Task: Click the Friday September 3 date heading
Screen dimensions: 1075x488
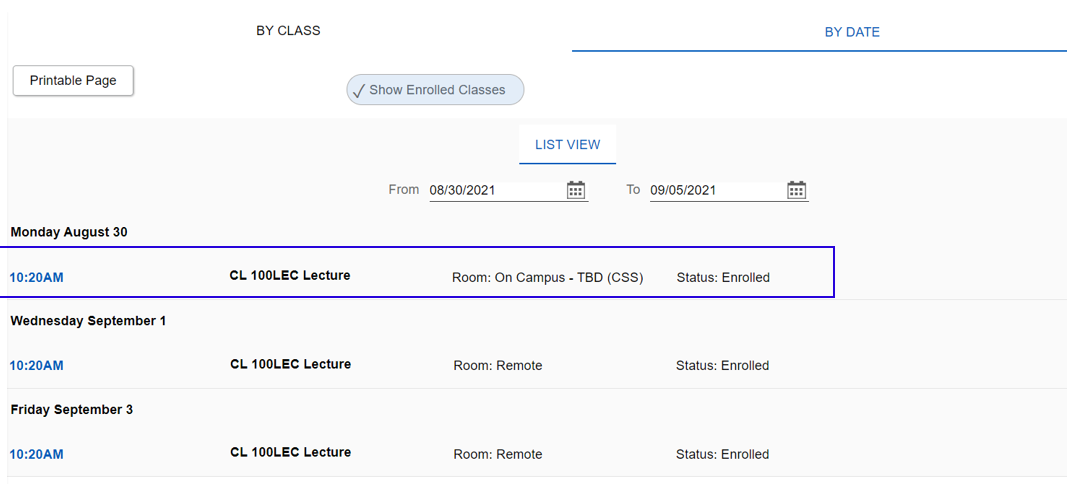Action: click(x=72, y=410)
